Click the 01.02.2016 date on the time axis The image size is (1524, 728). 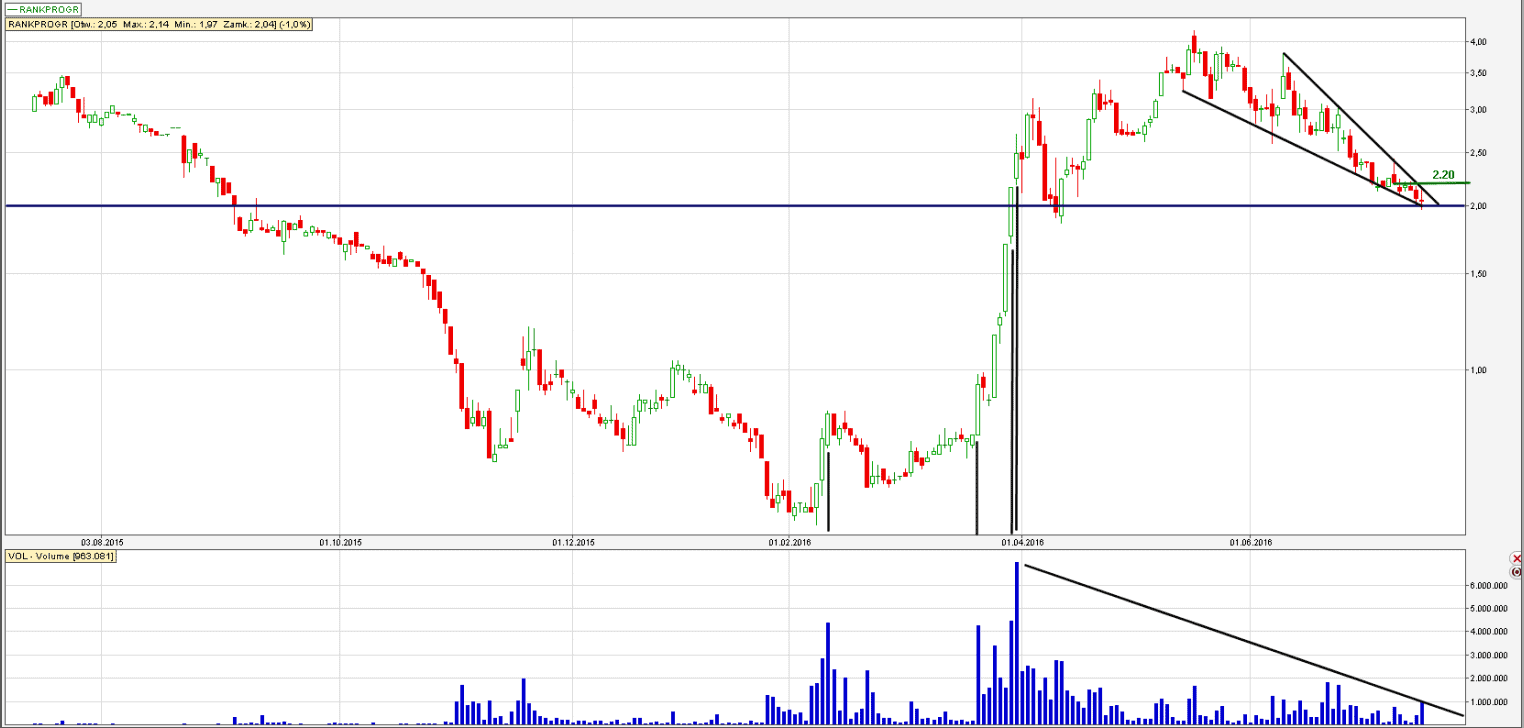point(789,543)
